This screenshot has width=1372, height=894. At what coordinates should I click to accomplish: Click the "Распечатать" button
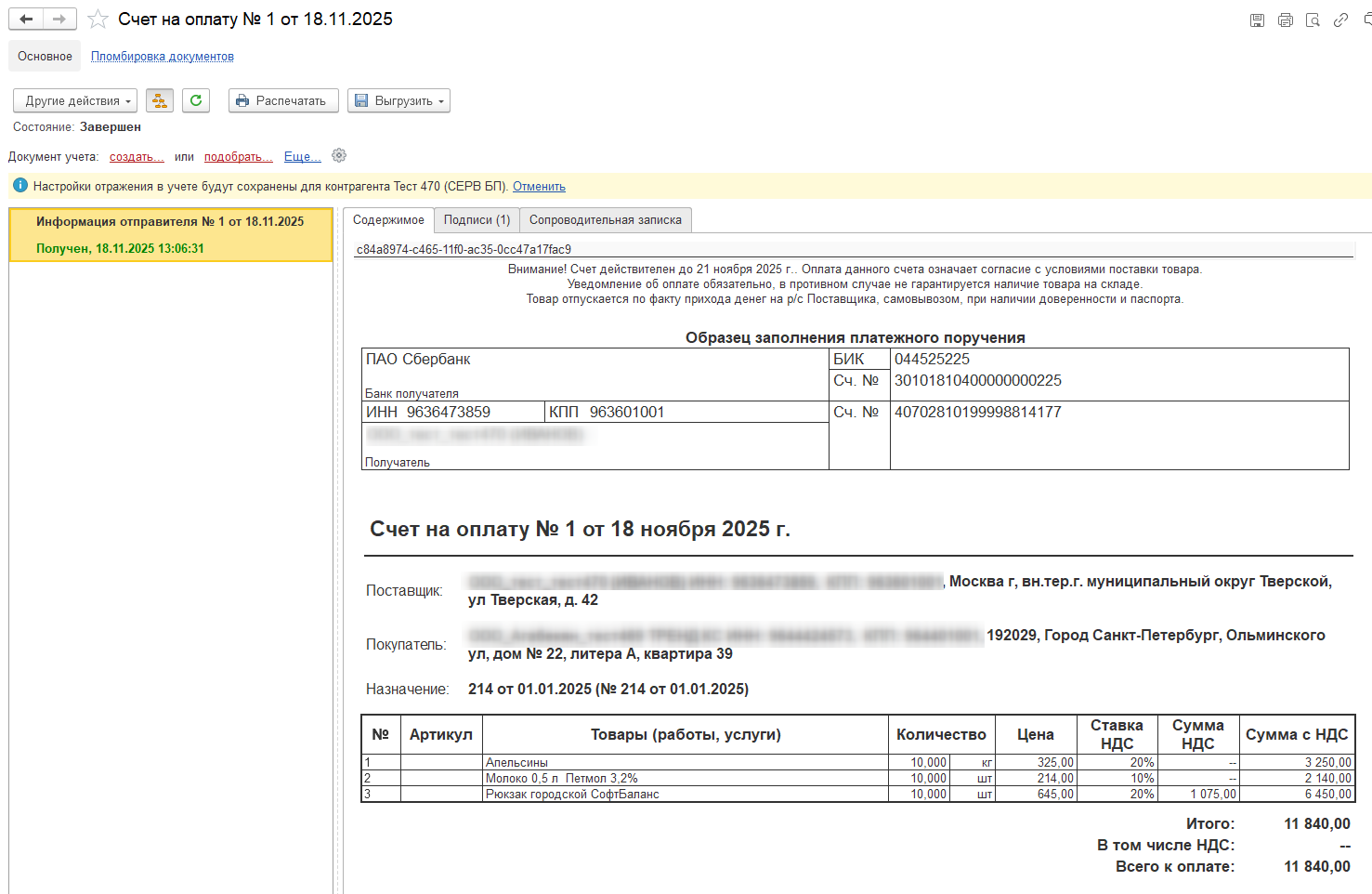click(x=282, y=100)
